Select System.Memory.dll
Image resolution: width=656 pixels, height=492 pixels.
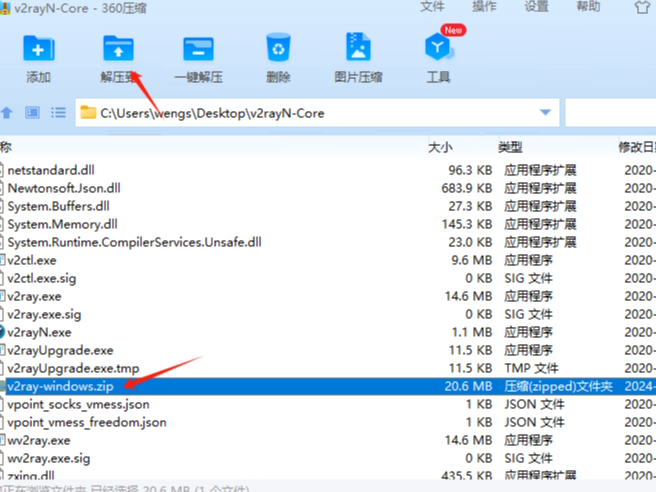[x=62, y=224]
